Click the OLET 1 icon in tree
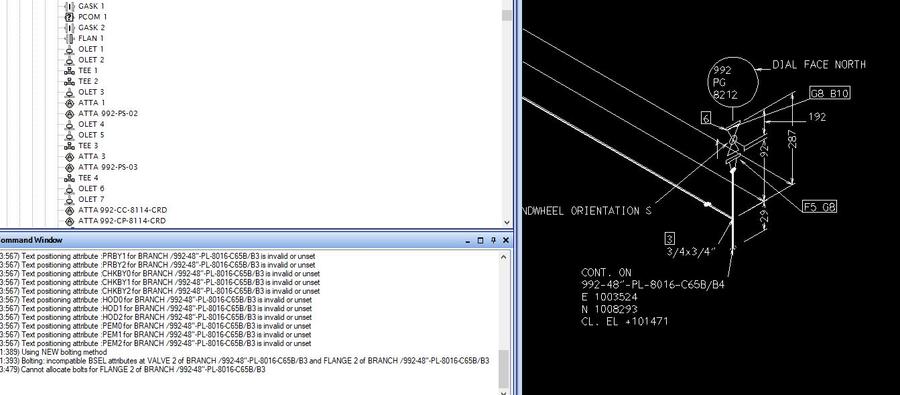 pyautogui.click(x=69, y=49)
